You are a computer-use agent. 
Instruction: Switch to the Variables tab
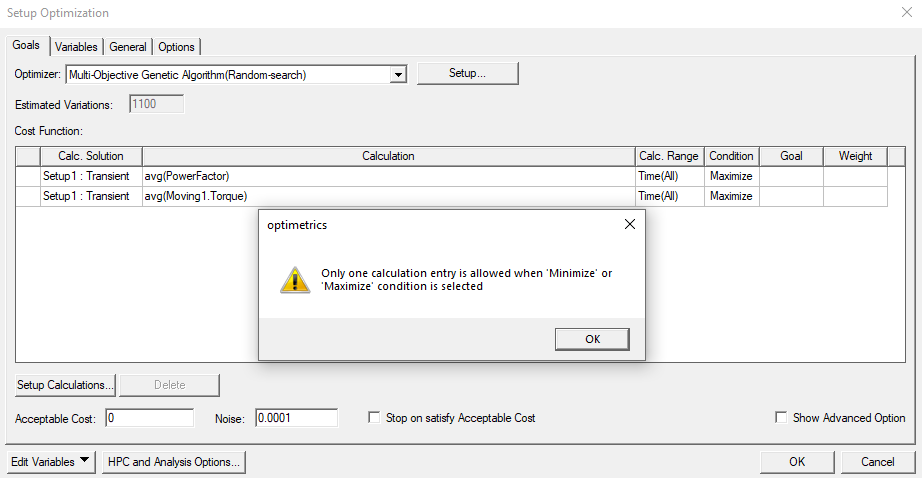point(76,46)
